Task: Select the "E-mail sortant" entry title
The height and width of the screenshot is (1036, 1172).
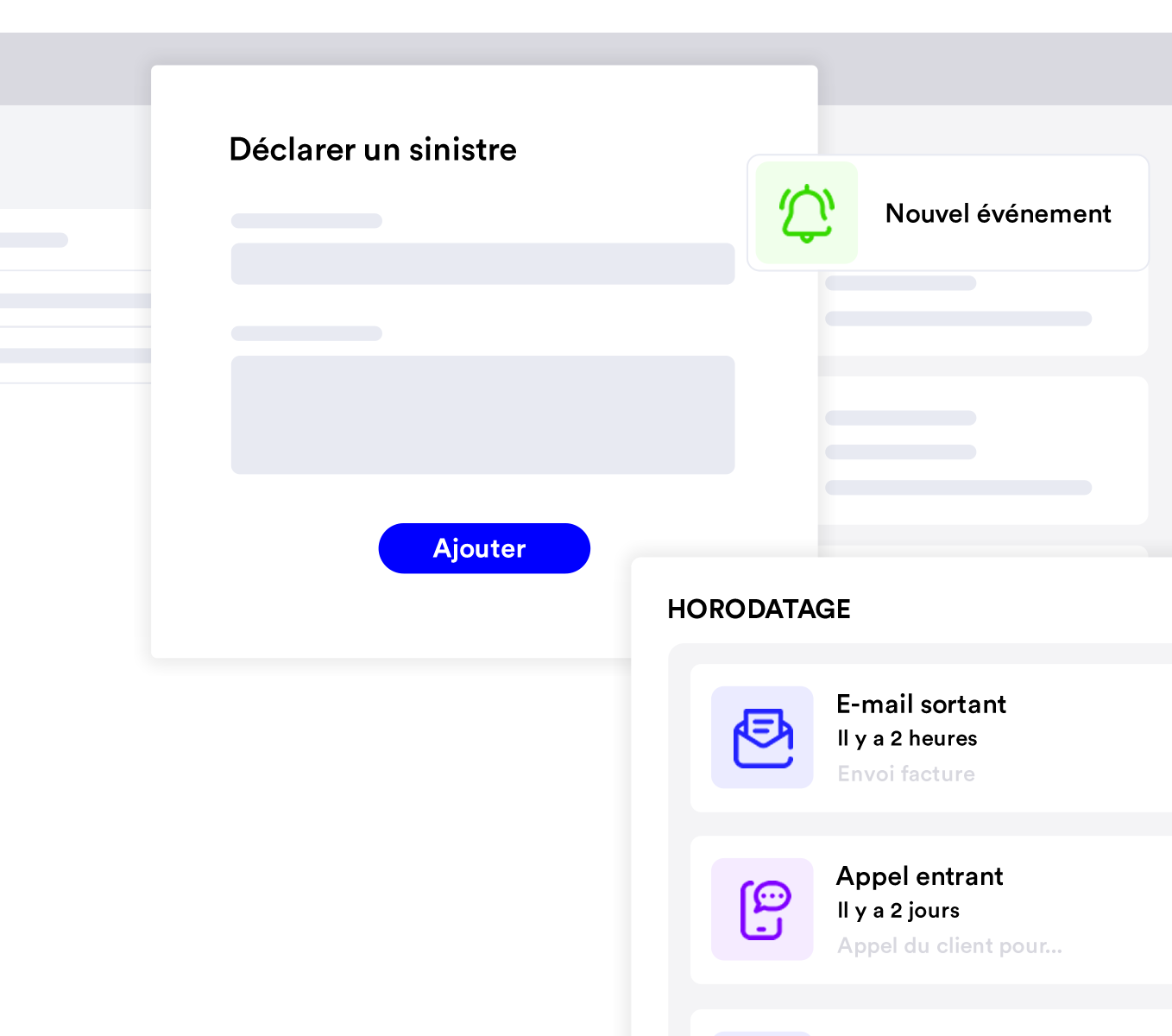Action: (921, 704)
